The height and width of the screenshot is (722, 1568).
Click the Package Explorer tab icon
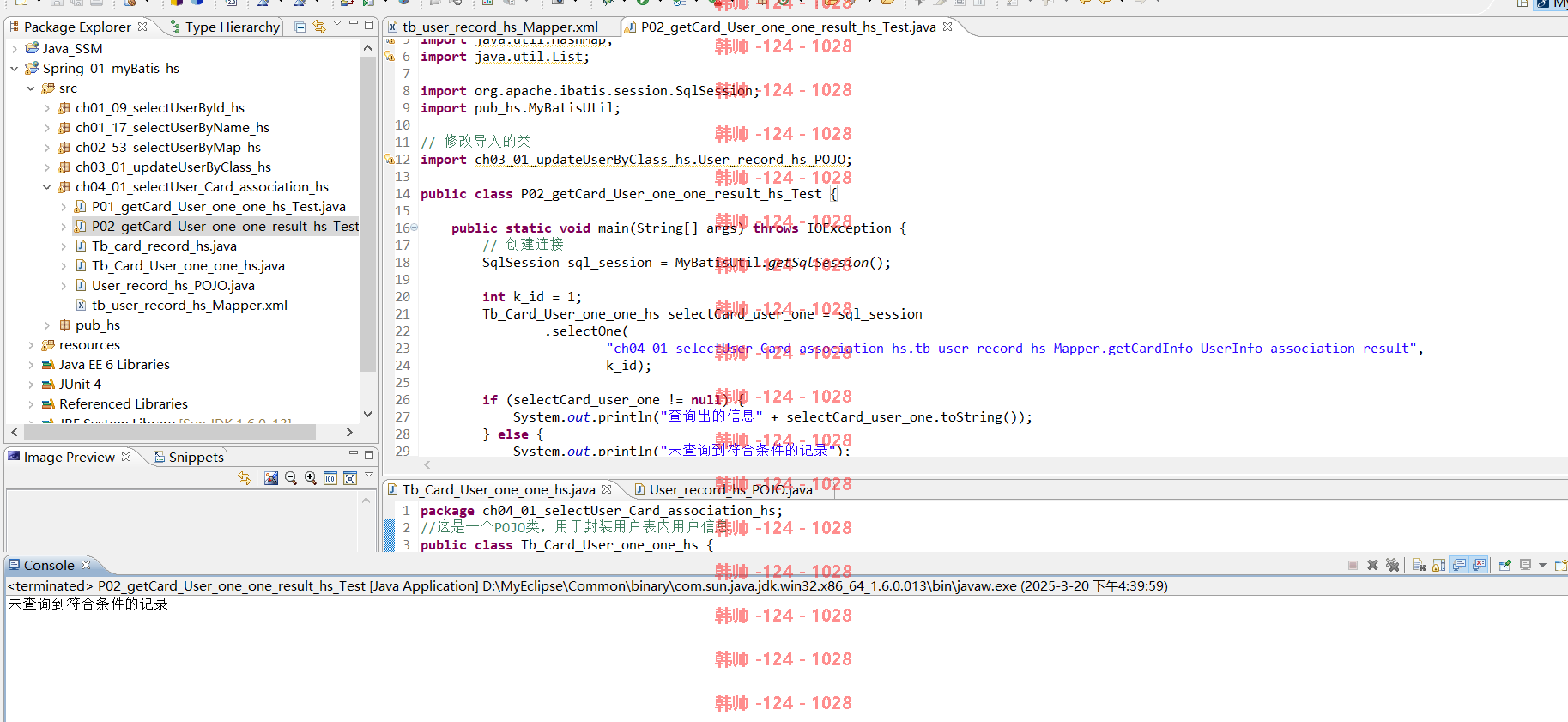pyautogui.click(x=15, y=27)
